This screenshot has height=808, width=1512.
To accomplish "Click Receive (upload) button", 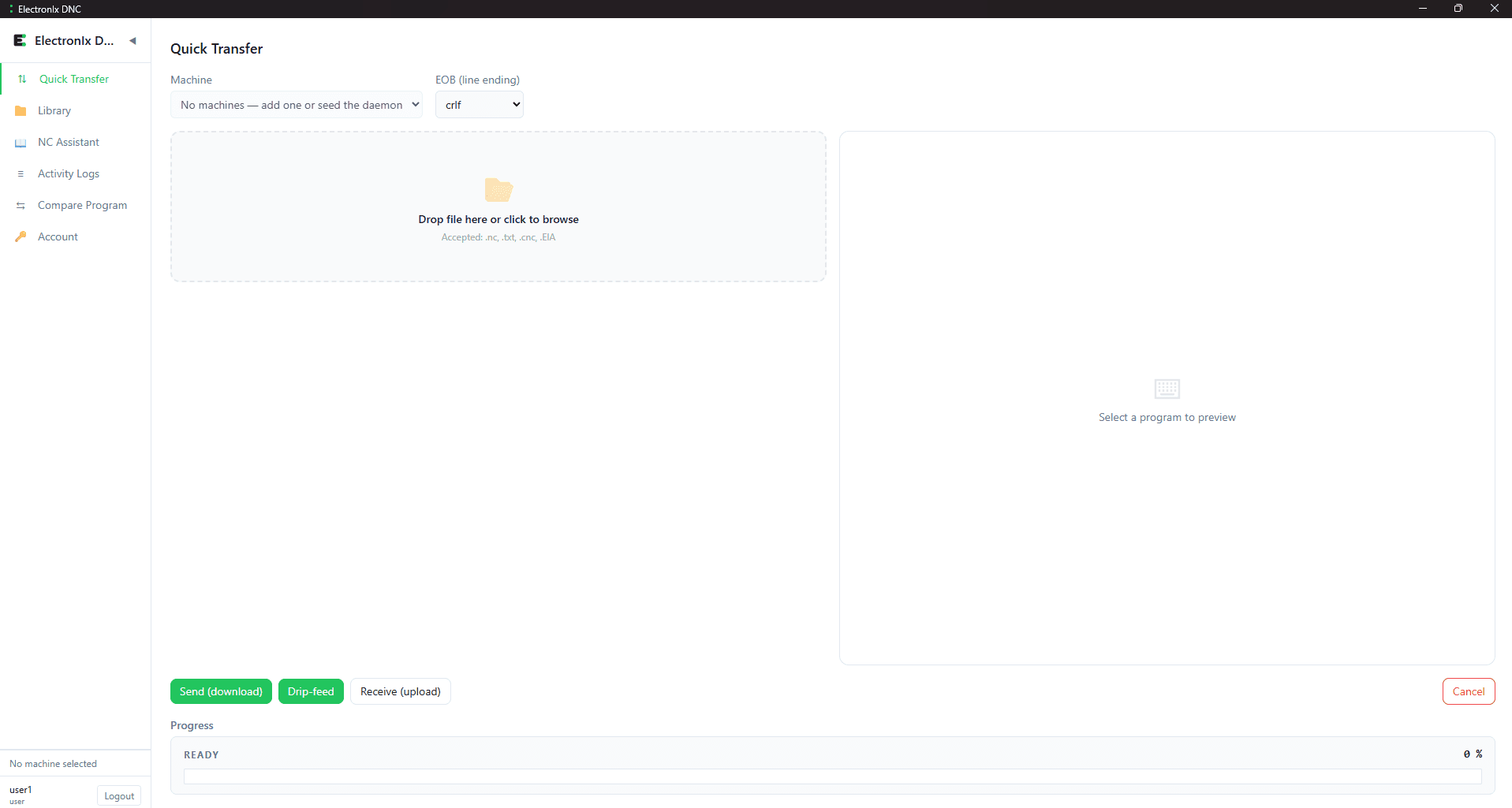I will point(401,691).
